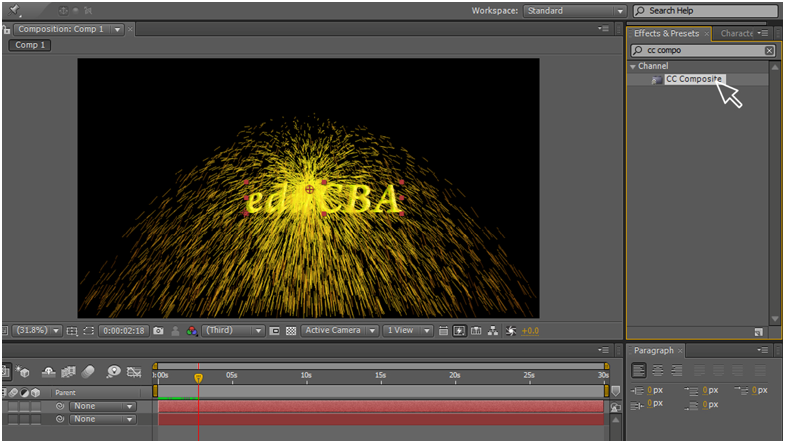This screenshot has width=785, height=443.
Task: Enable frame blending for the composition
Action: (69, 371)
